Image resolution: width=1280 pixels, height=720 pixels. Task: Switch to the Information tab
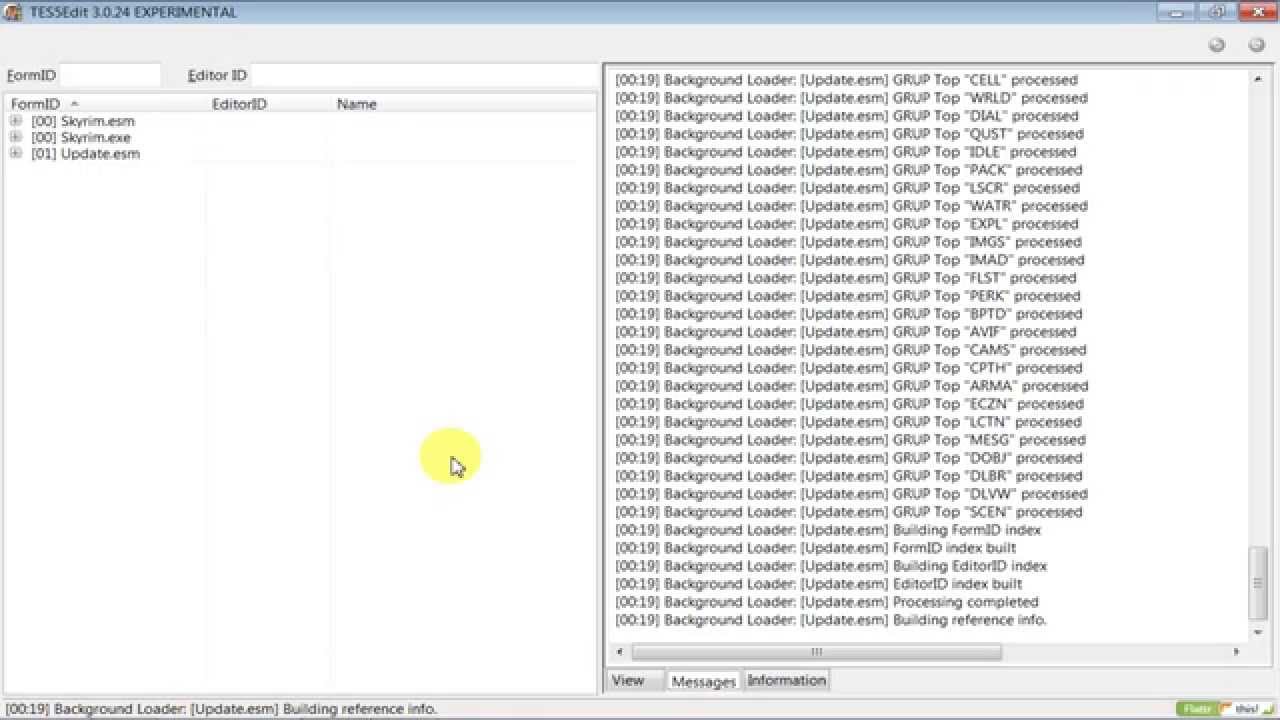(x=787, y=680)
